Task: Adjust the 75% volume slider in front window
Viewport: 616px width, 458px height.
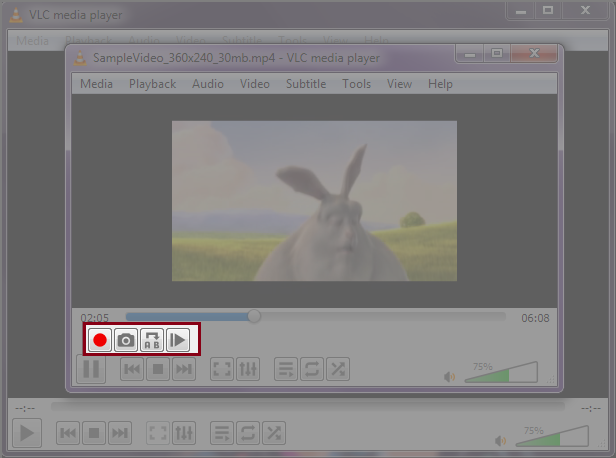Action: point(501,372)
